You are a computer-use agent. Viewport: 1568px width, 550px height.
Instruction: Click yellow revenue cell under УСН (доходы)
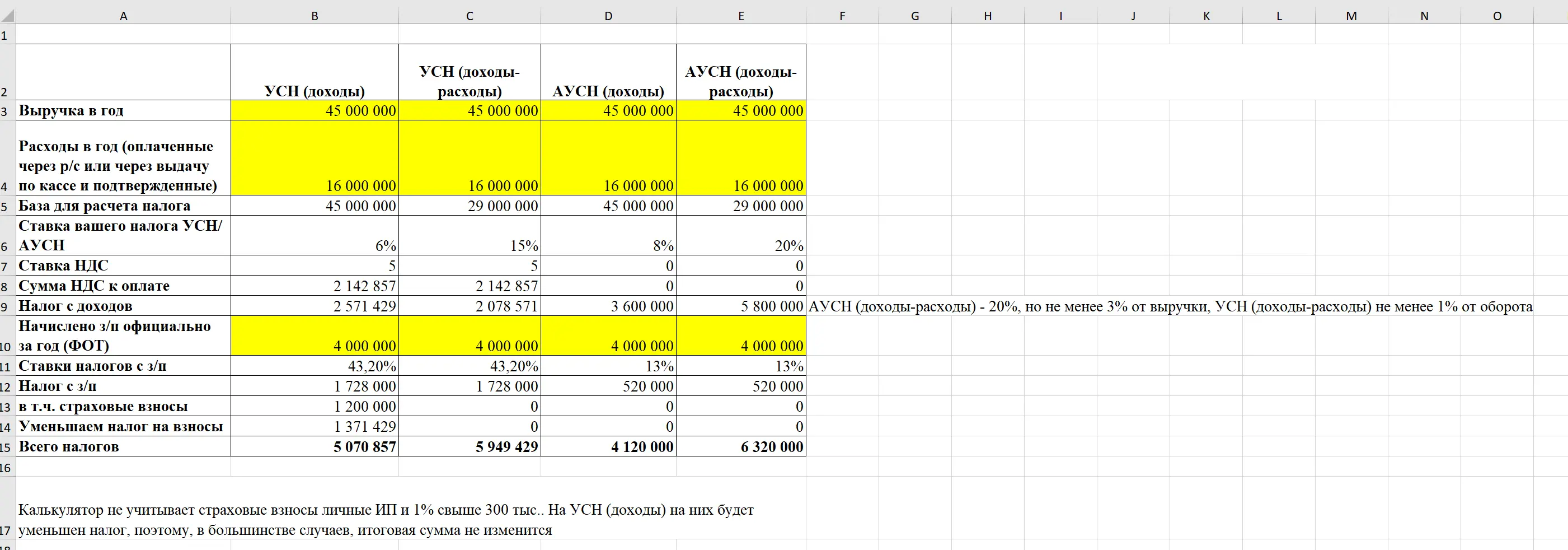(x=314, y=110)
